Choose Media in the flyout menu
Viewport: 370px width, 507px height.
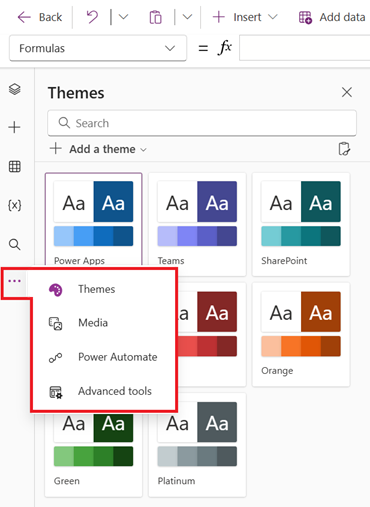pos(104,323)
